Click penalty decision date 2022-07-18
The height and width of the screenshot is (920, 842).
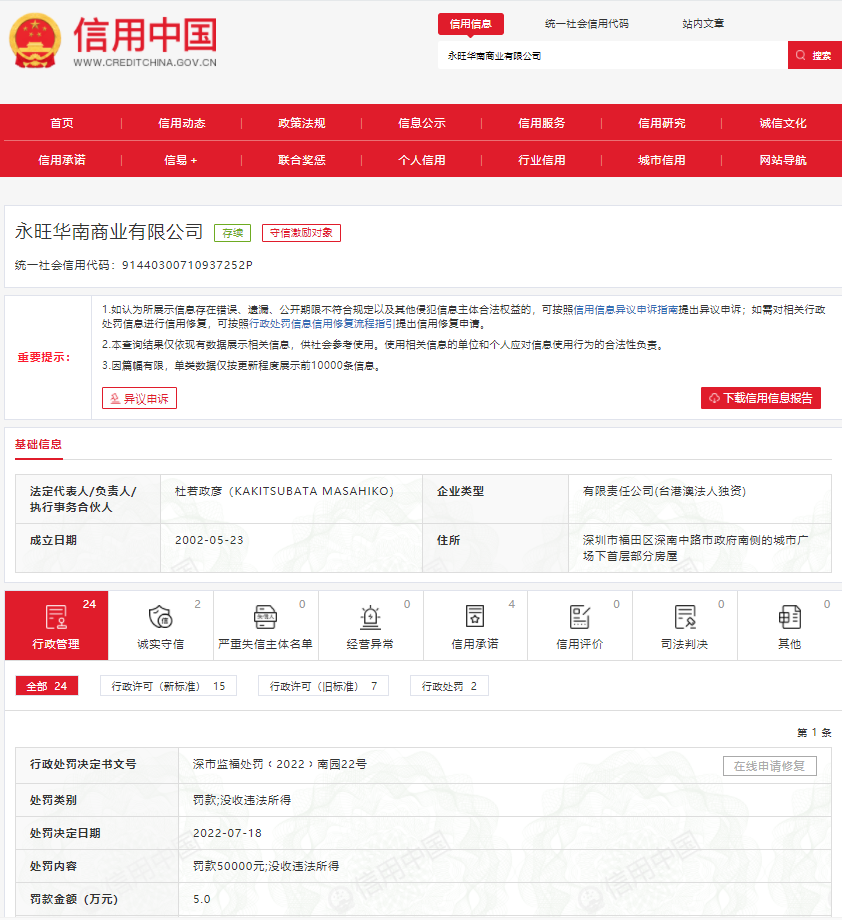coord(227,833)
